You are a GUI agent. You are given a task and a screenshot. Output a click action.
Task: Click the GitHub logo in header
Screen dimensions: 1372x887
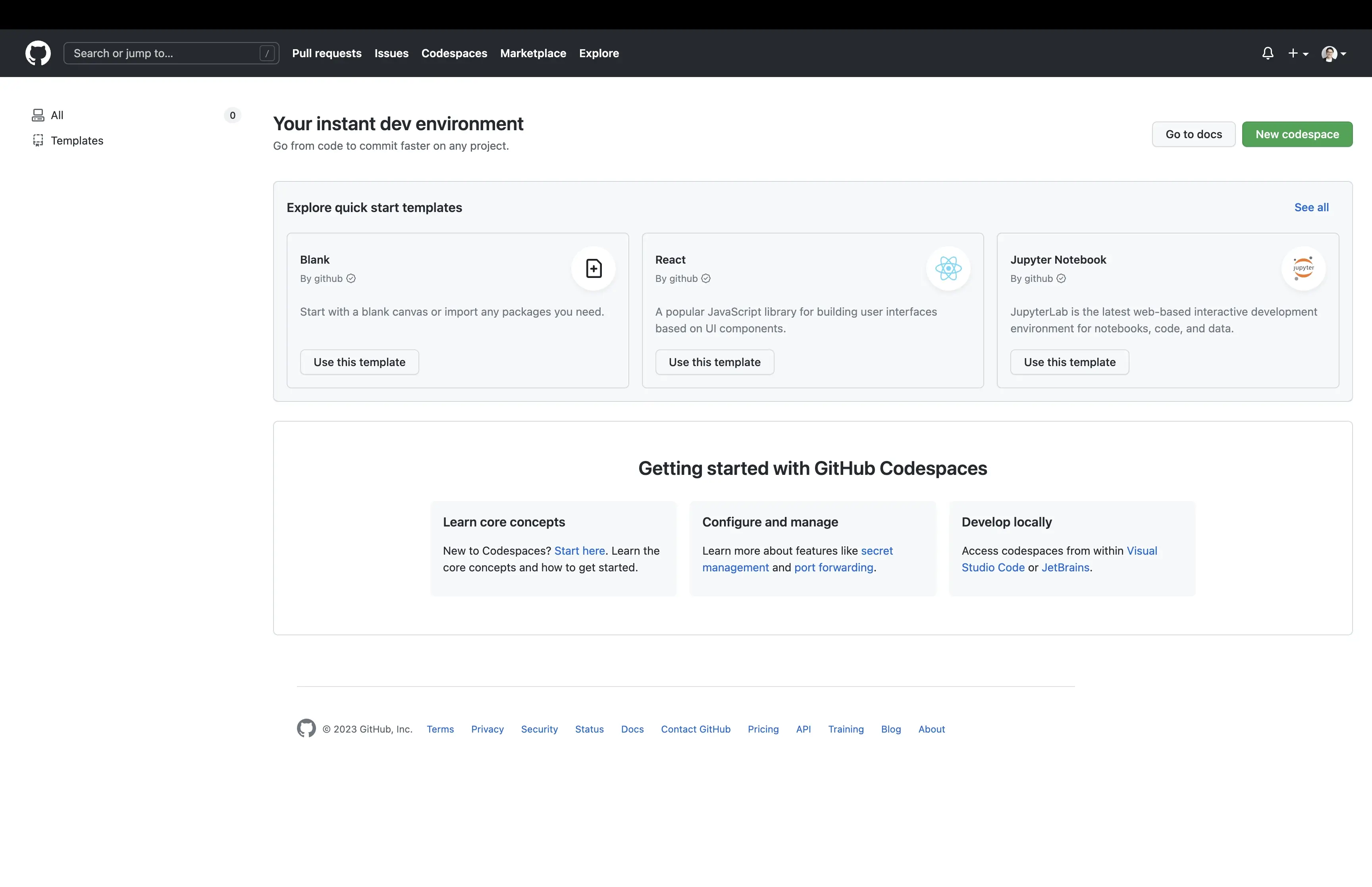pyautogui.click(x=38, y=53)
